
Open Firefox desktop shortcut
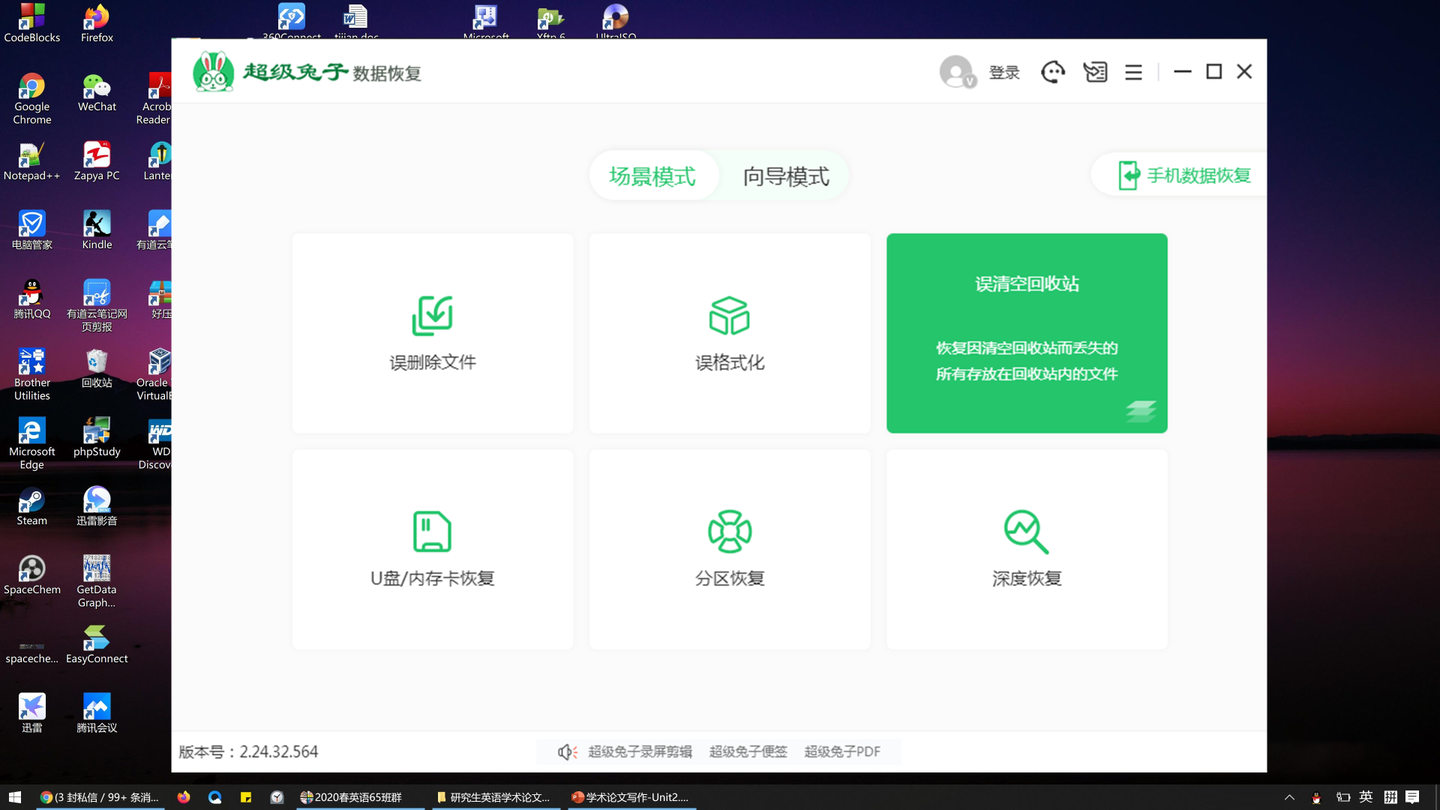point(97,23)
